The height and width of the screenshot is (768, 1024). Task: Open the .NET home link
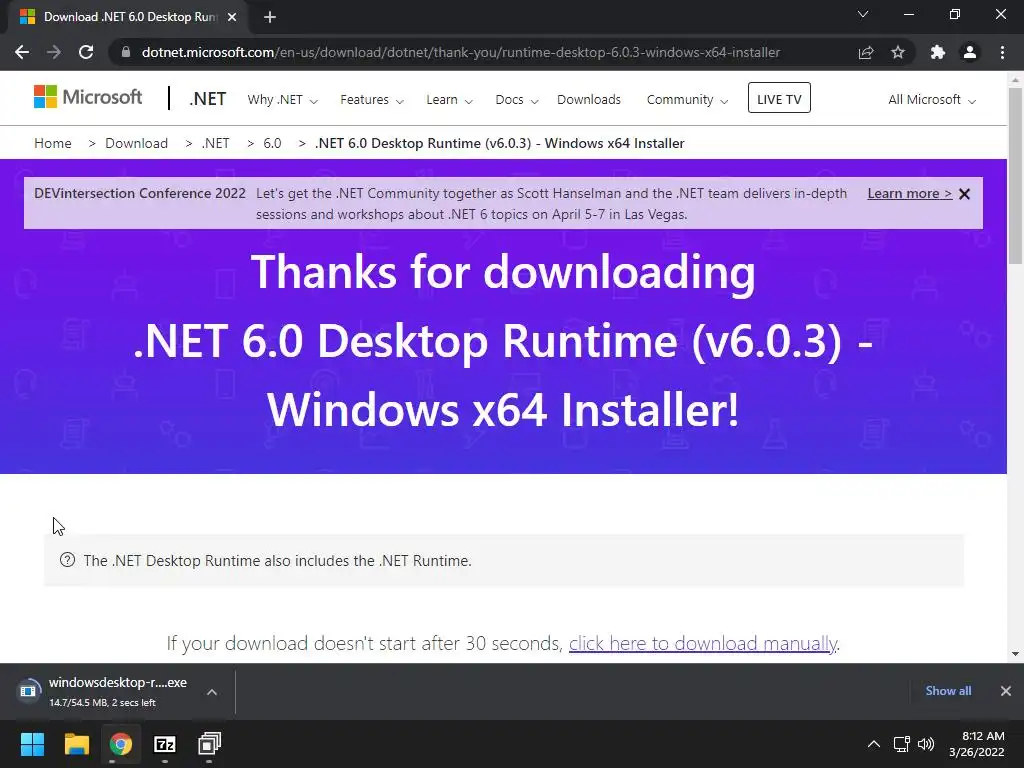(x=208, y=99)
